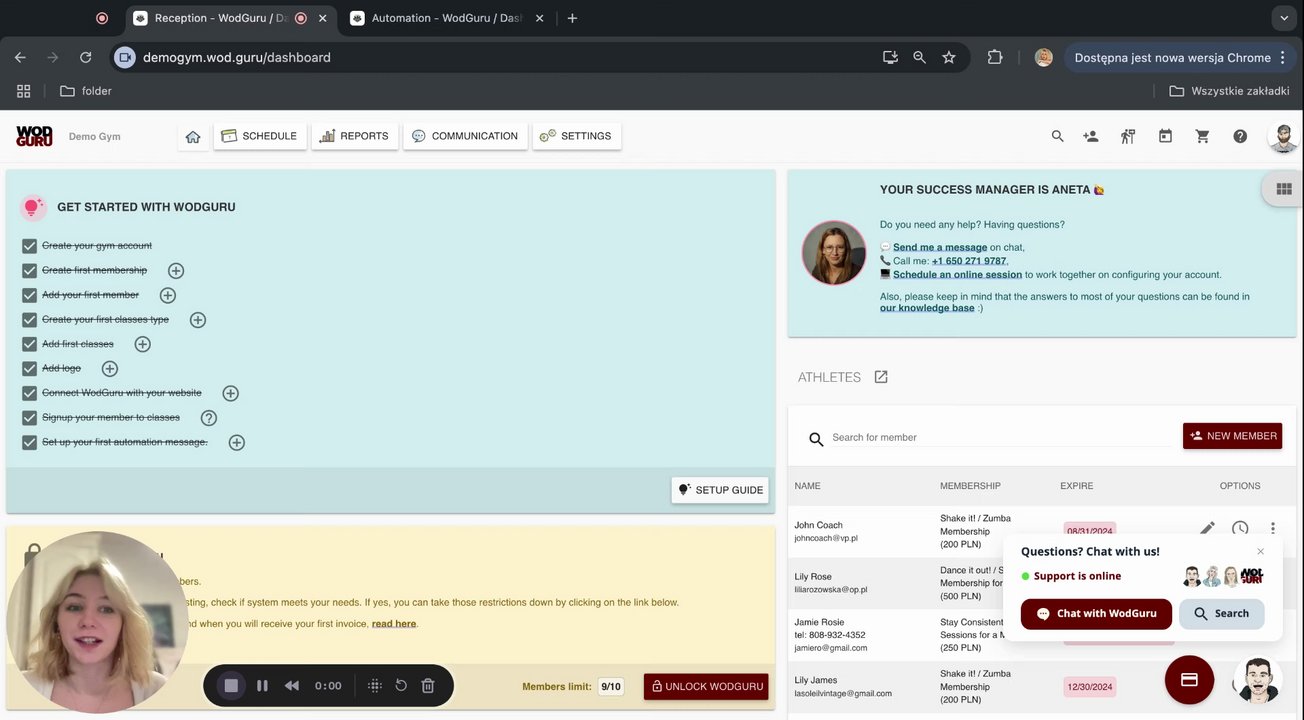
Task: Click the Search button in chat popup
Action: [1222, 614]
